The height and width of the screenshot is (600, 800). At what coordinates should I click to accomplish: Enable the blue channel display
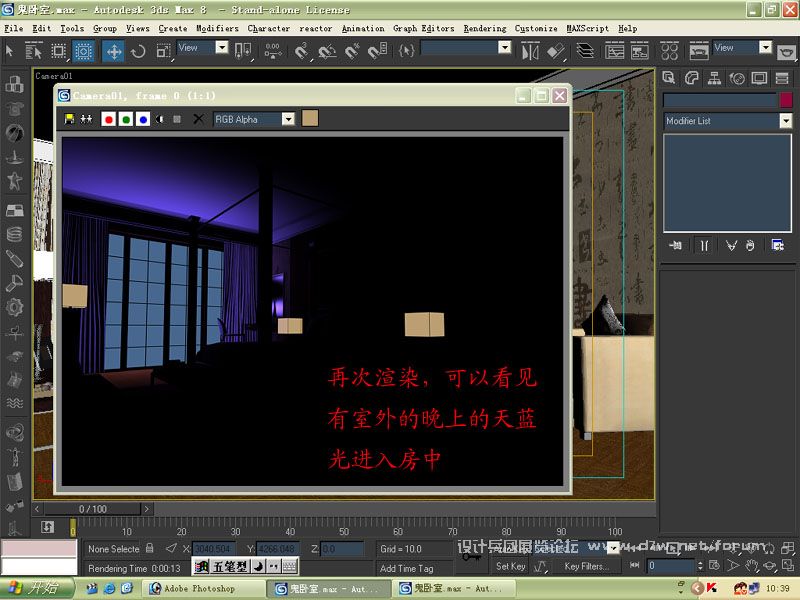[143, 119]
